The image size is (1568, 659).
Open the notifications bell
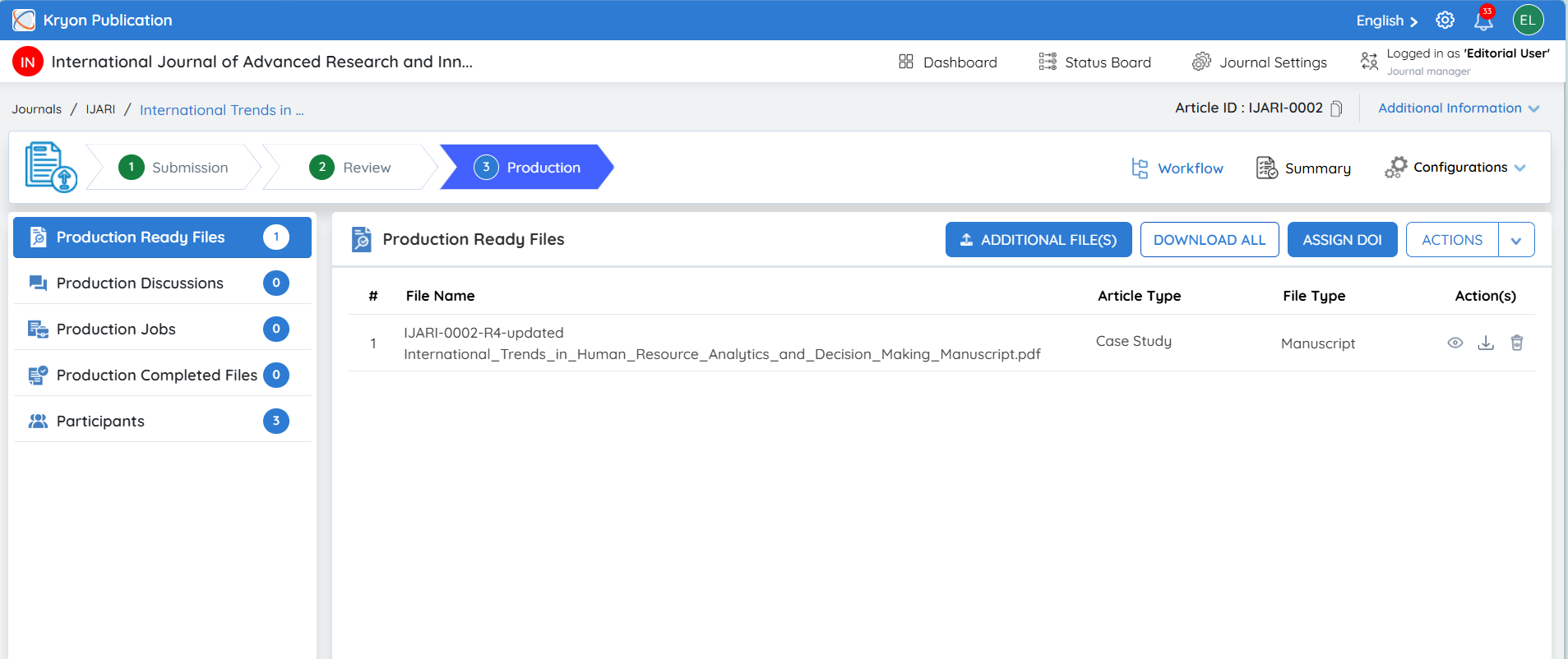(1484, 20)
